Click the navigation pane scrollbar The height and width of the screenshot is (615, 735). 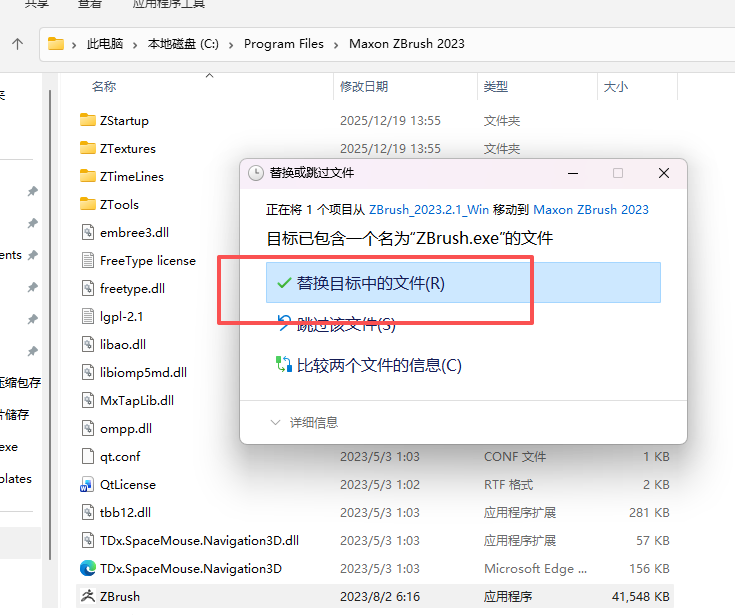point(50,324)
